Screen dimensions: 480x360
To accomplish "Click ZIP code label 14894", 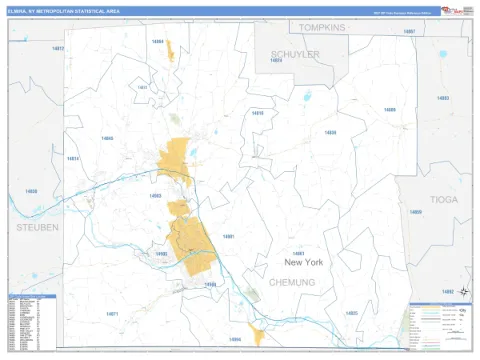I will pyautogui.click(x=235, y=340).
